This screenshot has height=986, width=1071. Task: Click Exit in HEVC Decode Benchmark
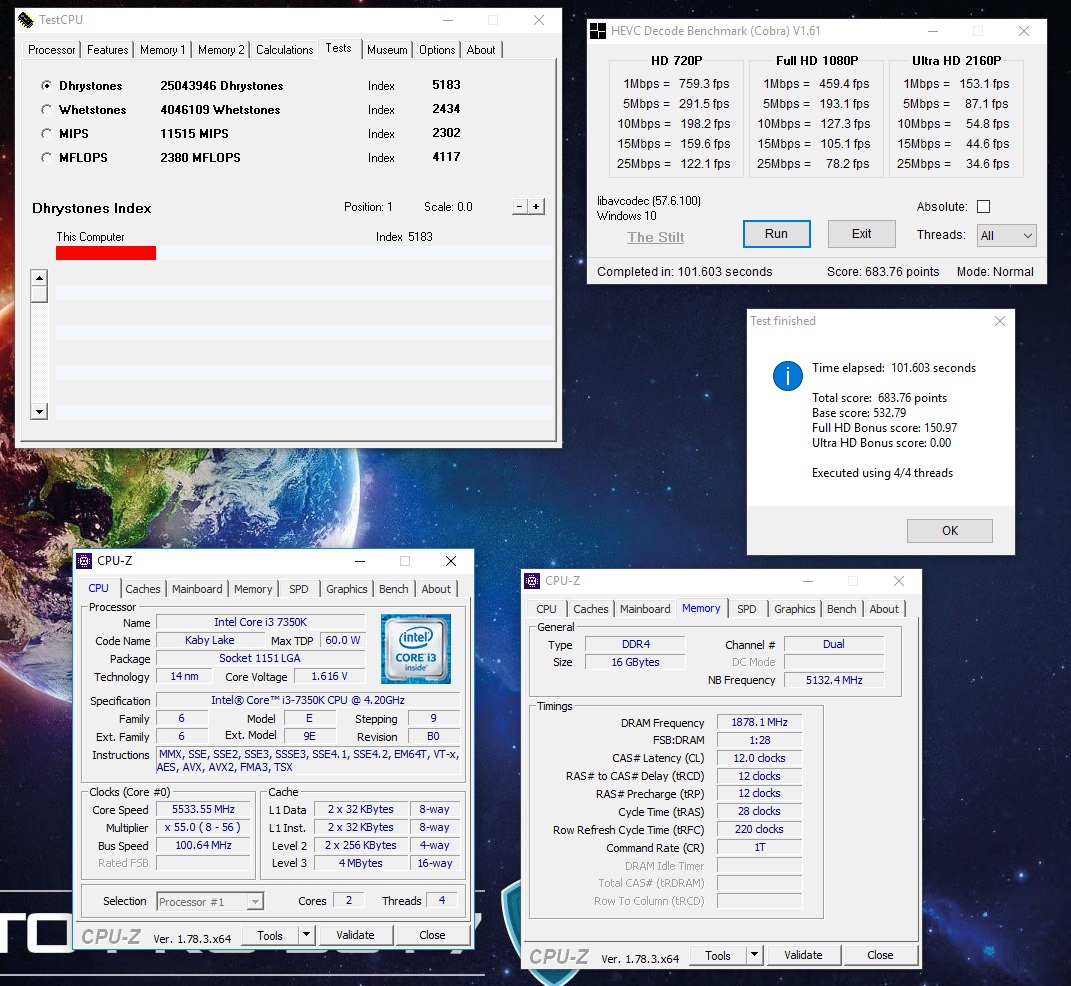click(861, 234)
